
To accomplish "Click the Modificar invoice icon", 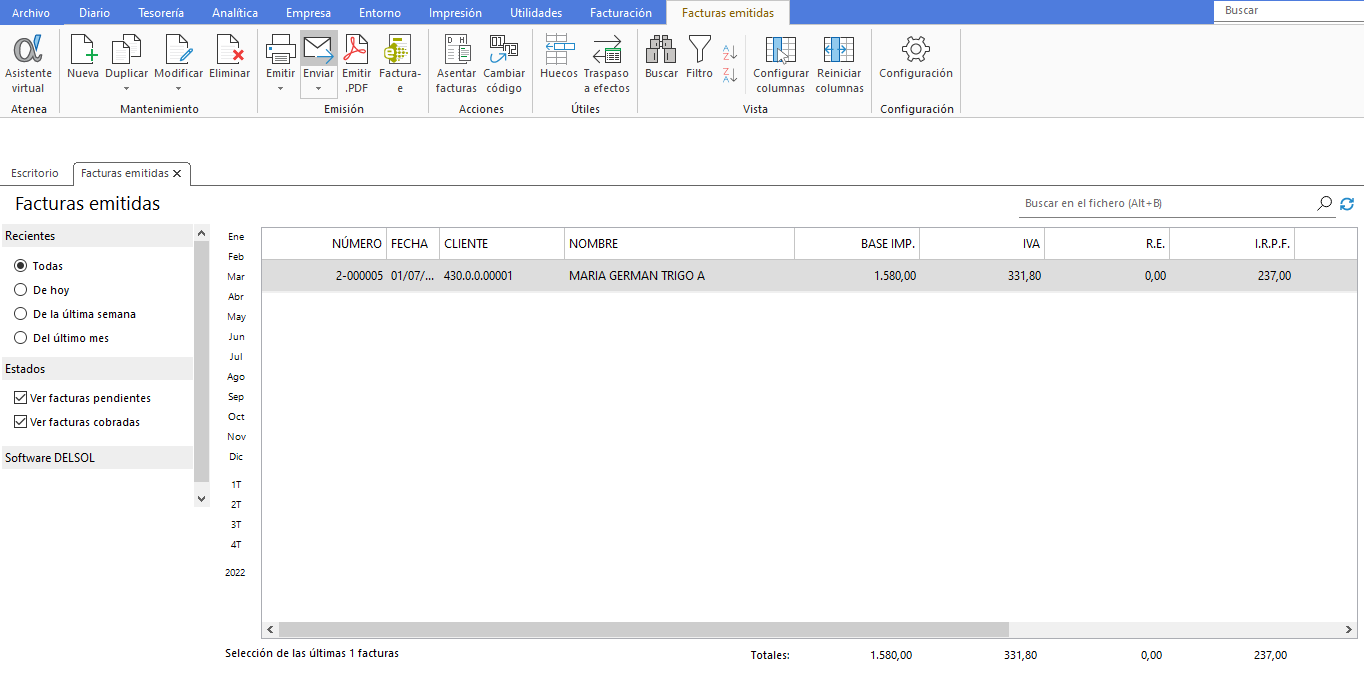I will pos(178,50).
